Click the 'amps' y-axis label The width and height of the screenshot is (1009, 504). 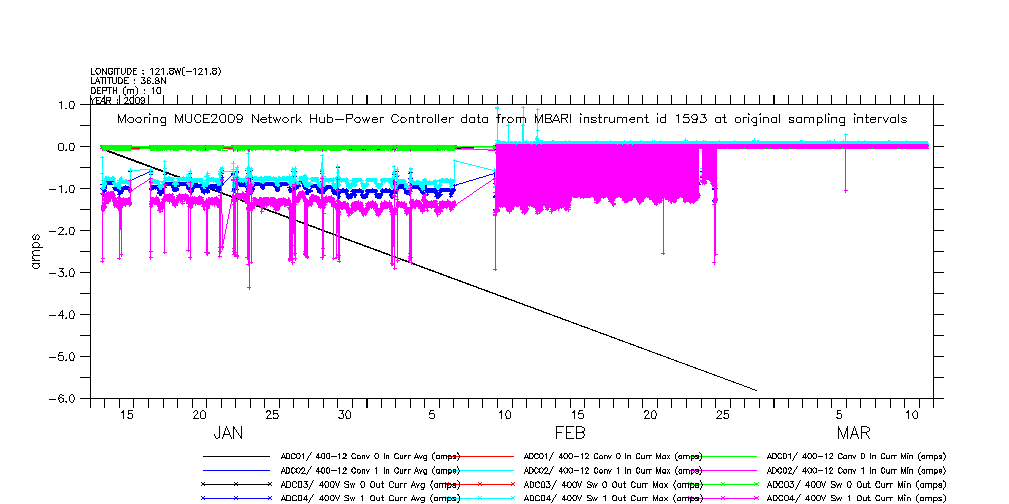(37, 251)
